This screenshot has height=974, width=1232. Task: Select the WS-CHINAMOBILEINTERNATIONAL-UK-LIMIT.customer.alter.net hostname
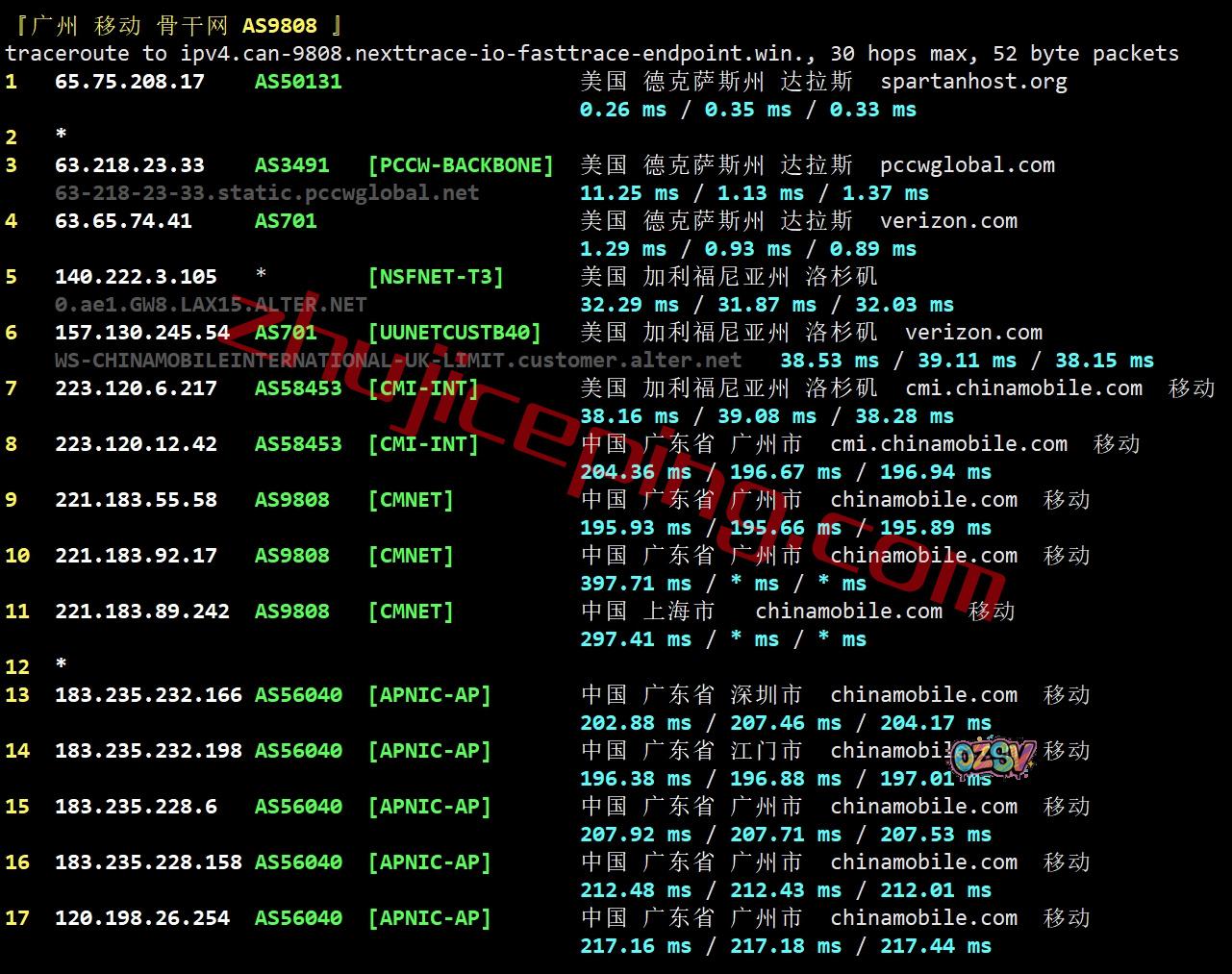[x=398, y=361]
